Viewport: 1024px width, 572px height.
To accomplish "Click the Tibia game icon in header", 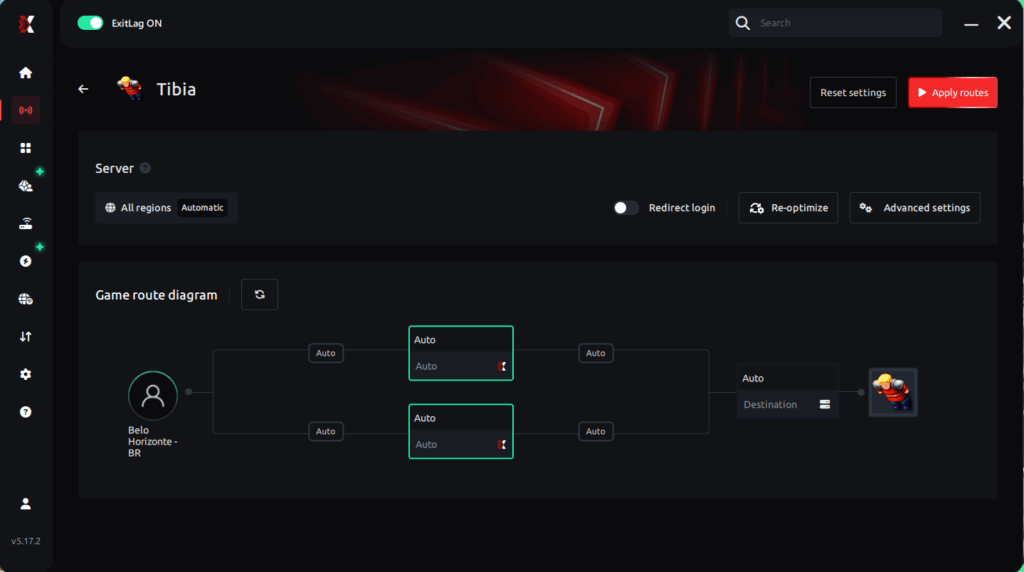I will pos(129,88).
